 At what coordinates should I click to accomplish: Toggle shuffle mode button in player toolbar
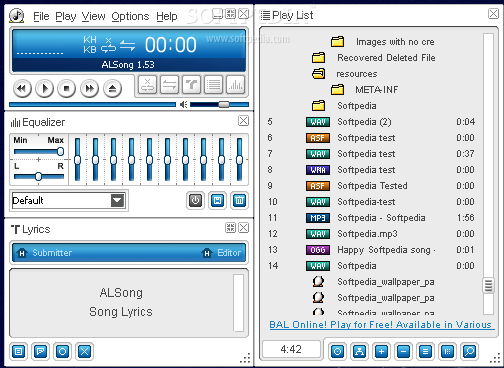147,85
